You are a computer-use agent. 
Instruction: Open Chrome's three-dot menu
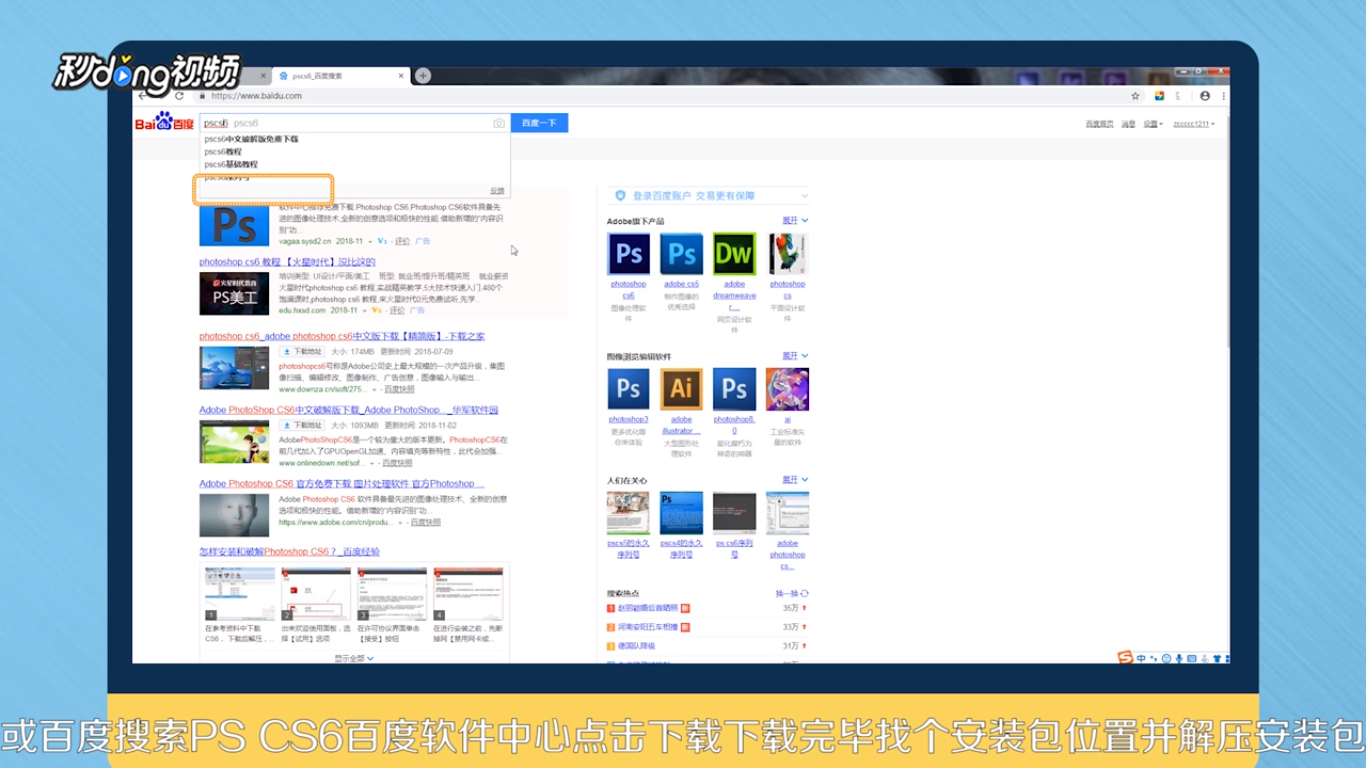tap(1223, 96)
